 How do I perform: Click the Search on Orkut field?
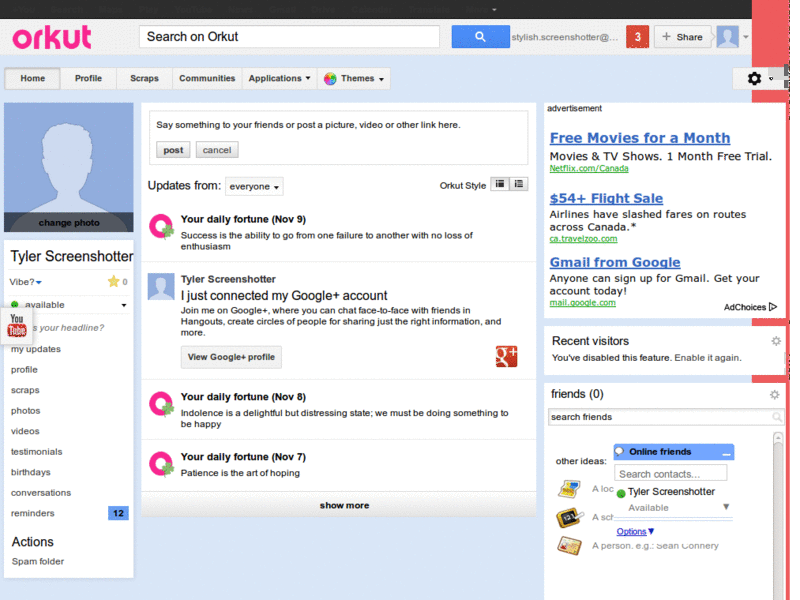coord(289,37)
